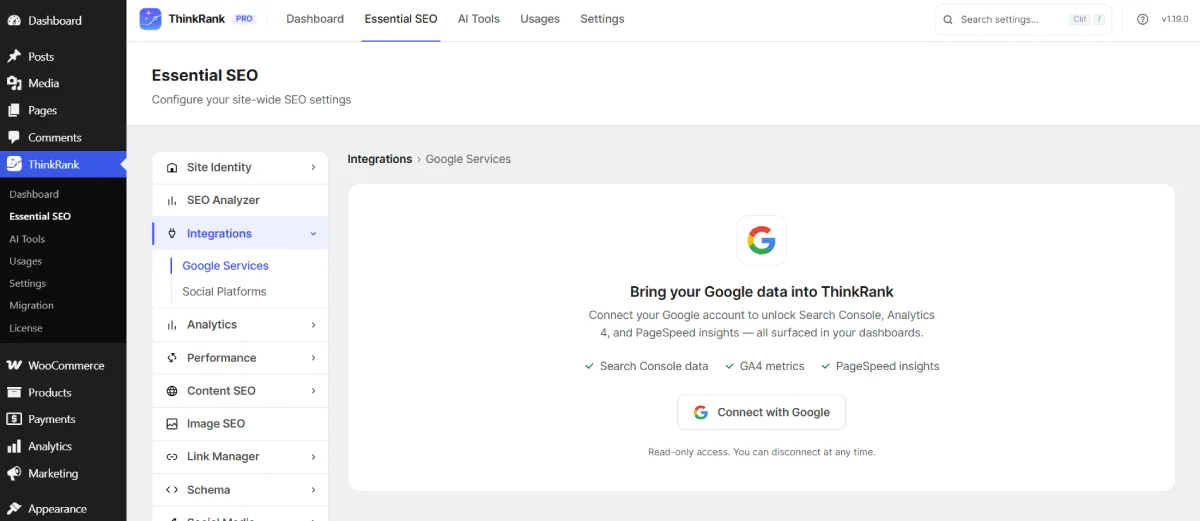Click the WordPress Analytics bar chart icon
1200x521 pixels.
pyautogui.click(x=14, y=446)
